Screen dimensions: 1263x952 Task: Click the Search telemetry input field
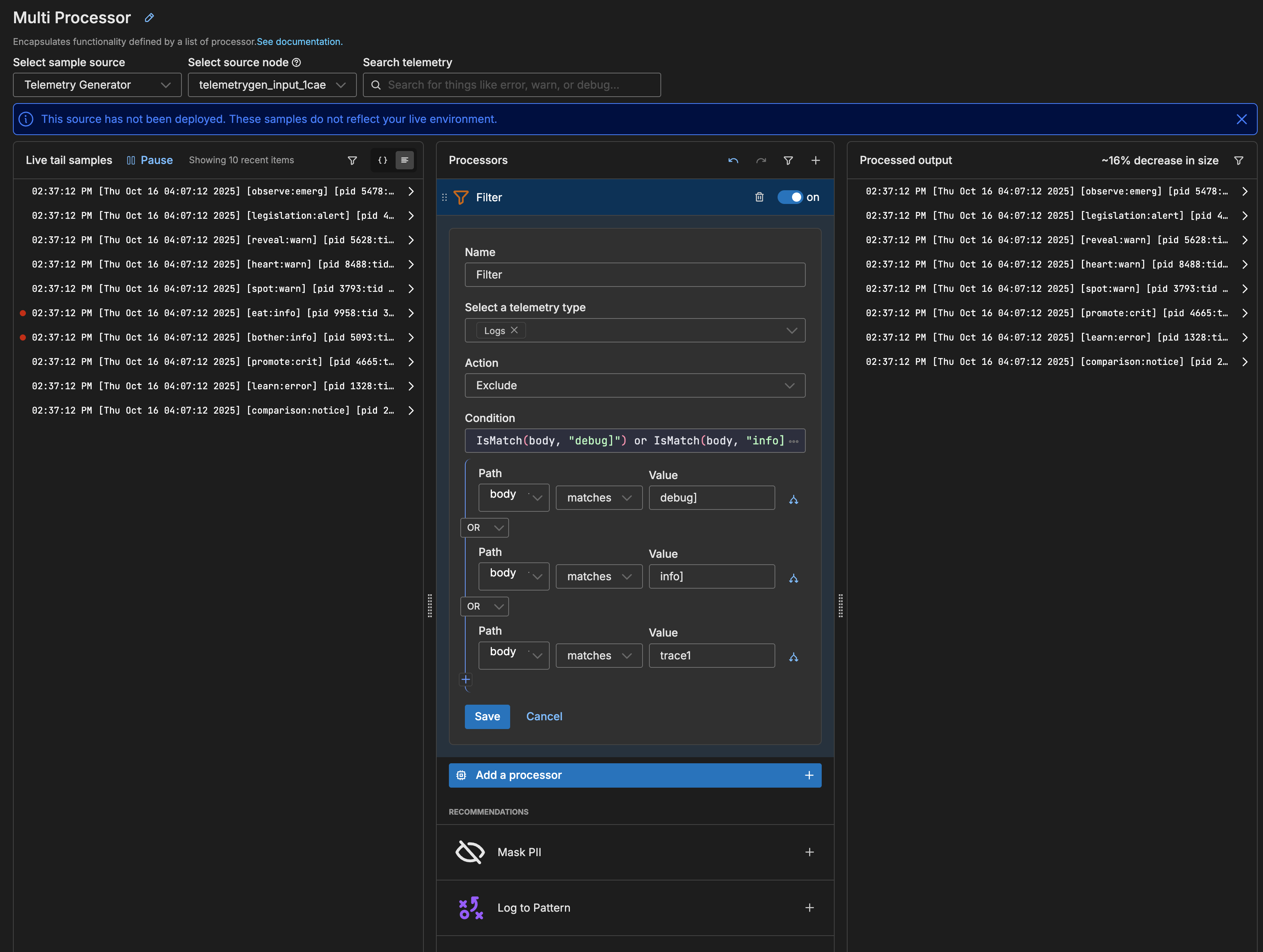512,85
